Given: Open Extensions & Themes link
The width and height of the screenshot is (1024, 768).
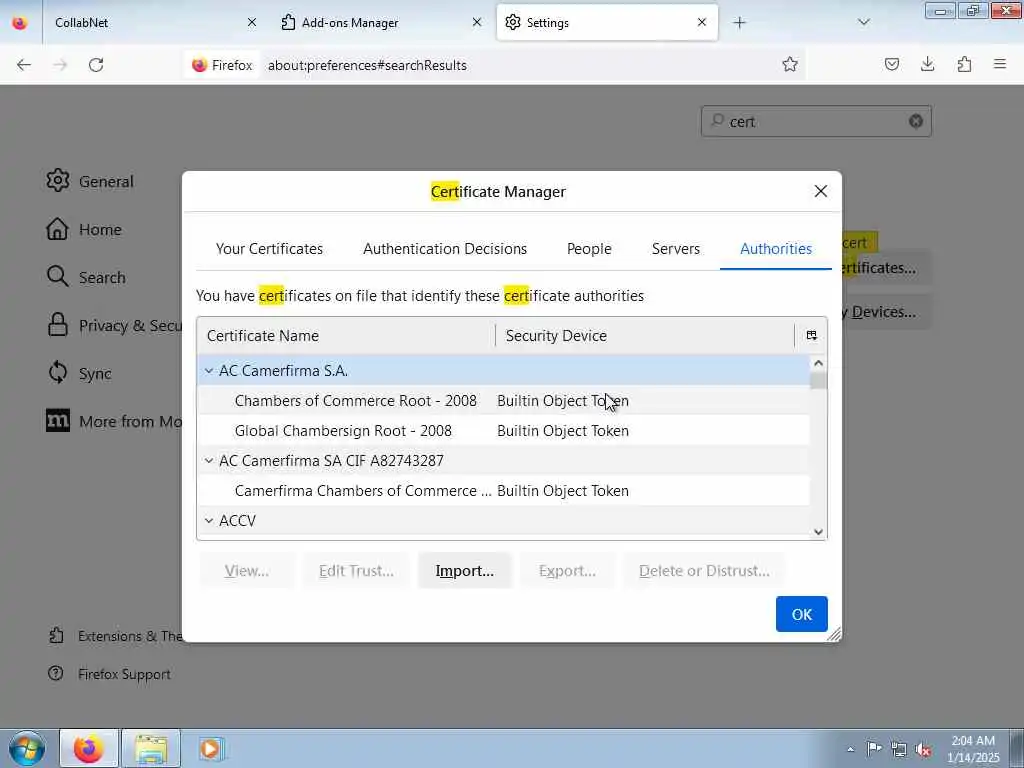Looking at the screenshot, I should coord(116,636).
